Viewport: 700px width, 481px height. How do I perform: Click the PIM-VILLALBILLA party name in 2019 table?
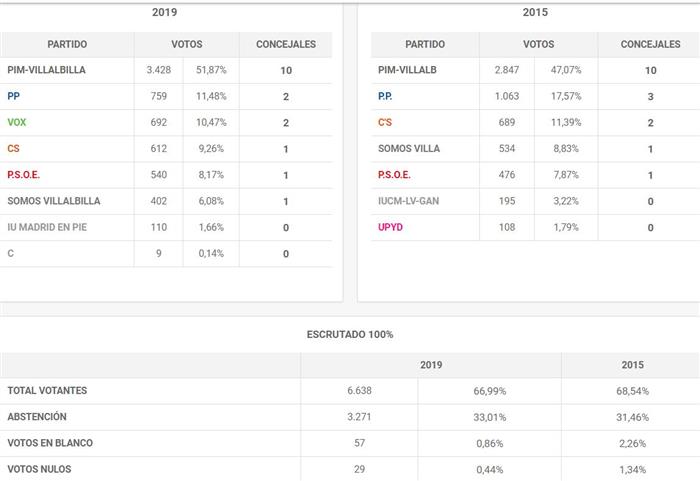[x=46, y=71]
